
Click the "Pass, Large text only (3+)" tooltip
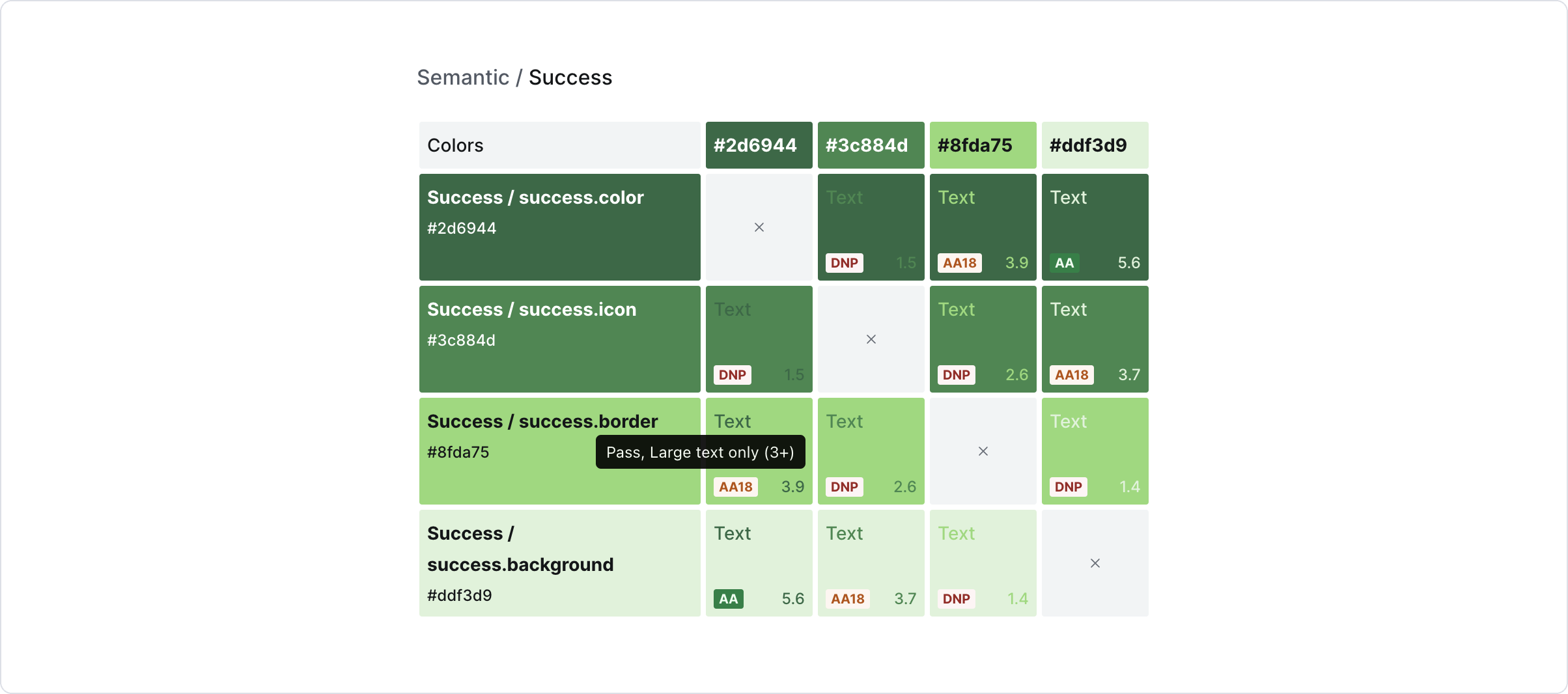pyautogui.click(x=700, y=452)
